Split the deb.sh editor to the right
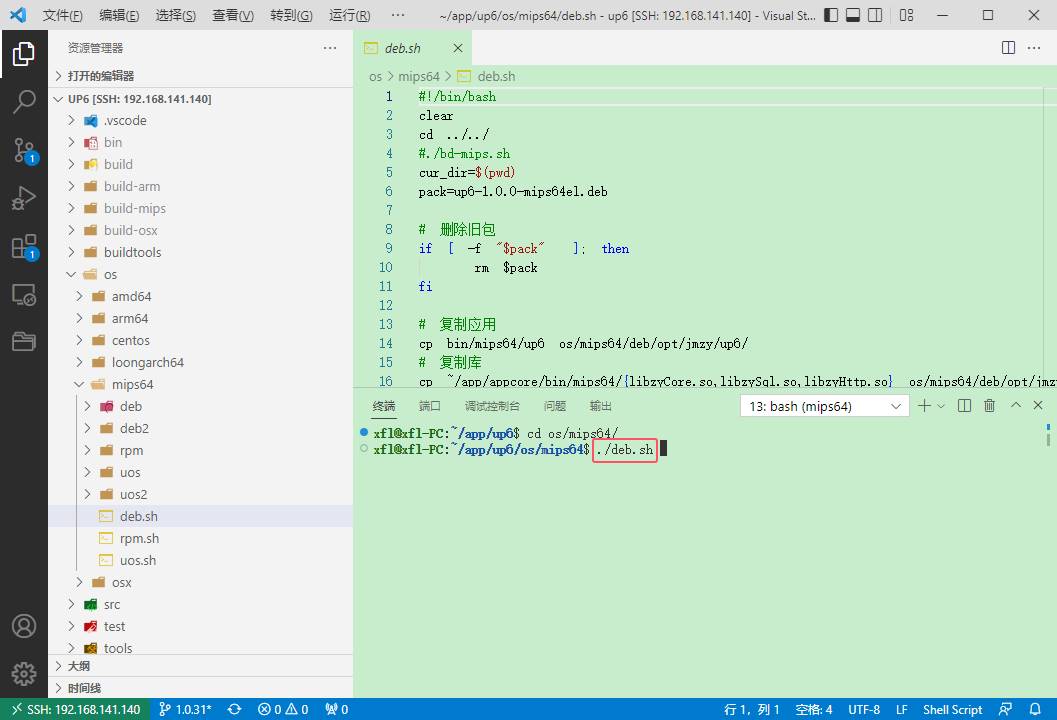 tap(1009, 48)
